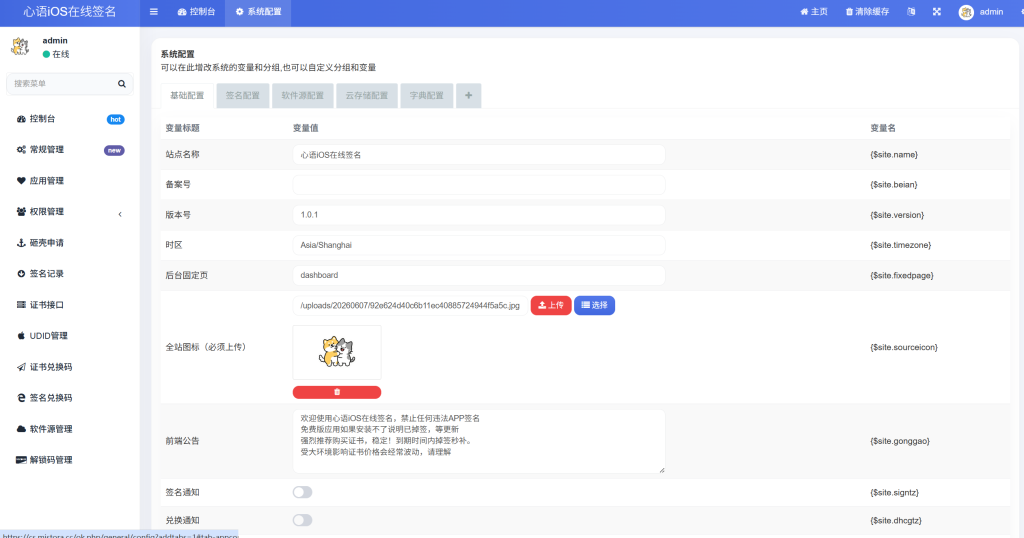Click {$site.name} variable name text
The height and width of the screenshot is (538, 1024).
893,155
